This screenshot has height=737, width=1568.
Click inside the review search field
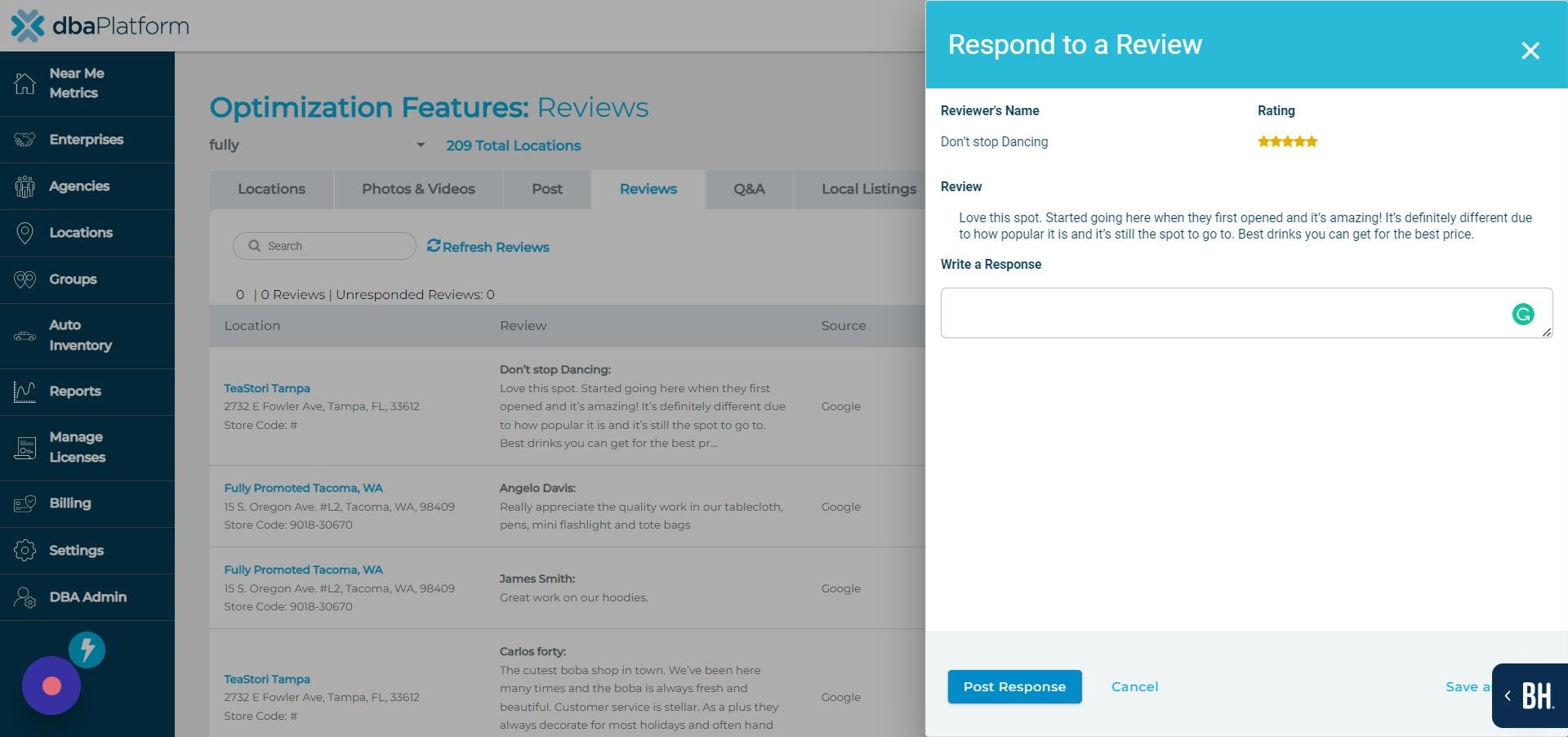pyautogui.click(x=324, y=245)
